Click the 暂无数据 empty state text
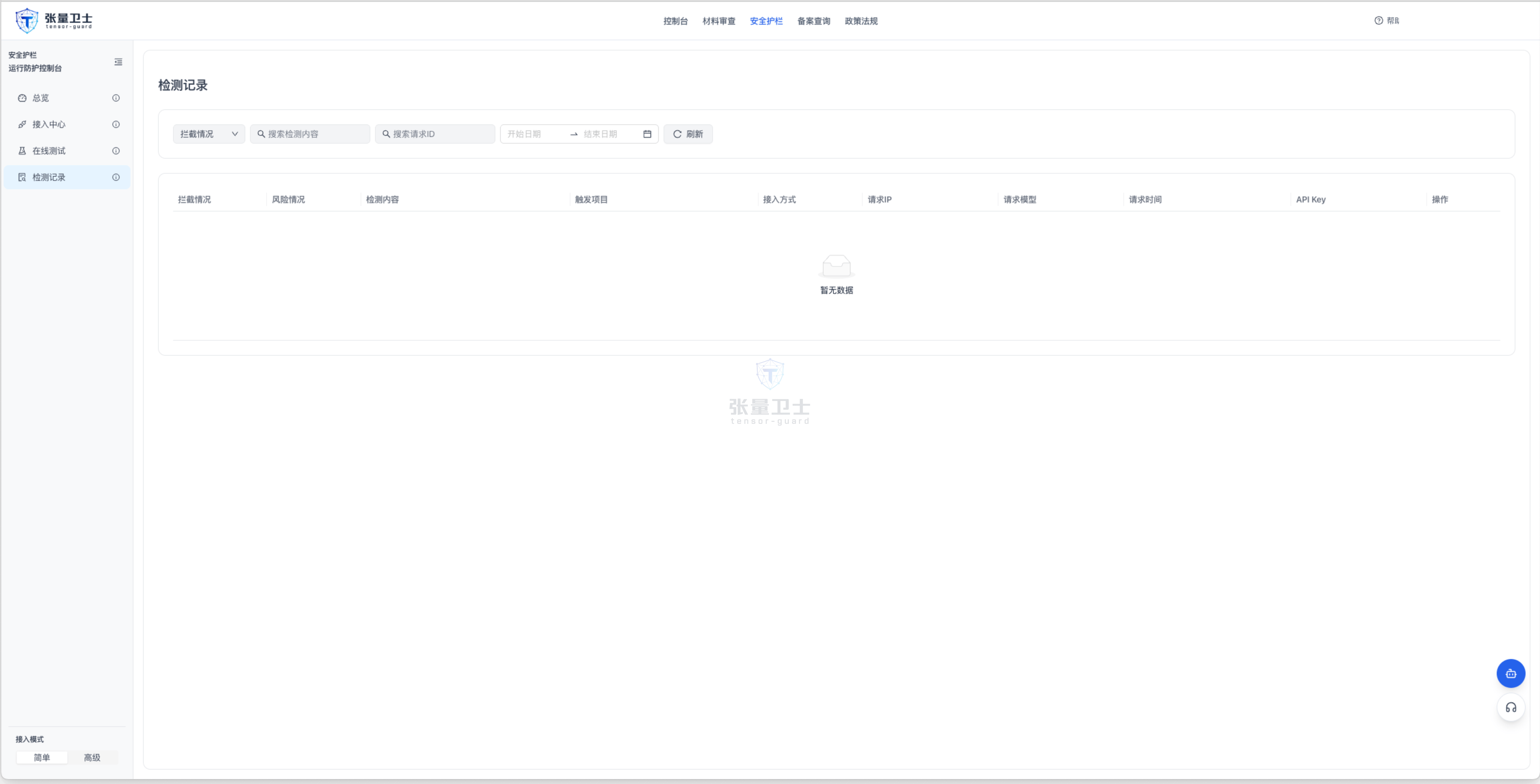Screen dimensions: 1540x784 point(836,290)
